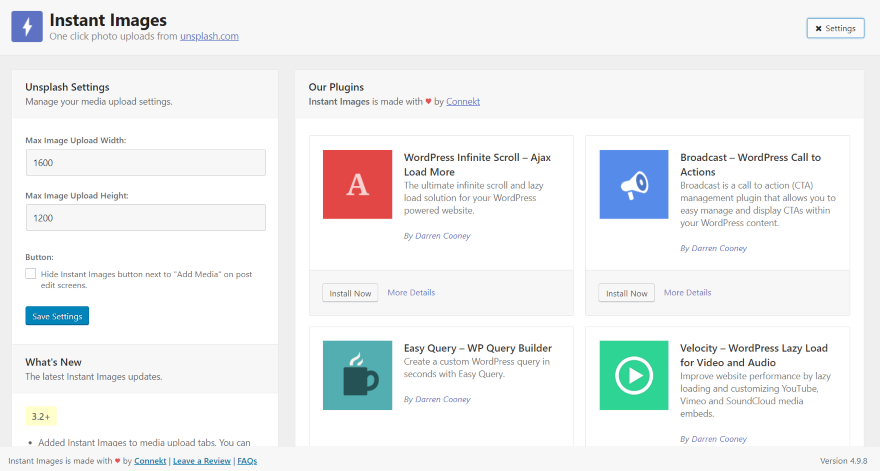
Task: Click the Velocity play button plugin icon
Action: 634,375
